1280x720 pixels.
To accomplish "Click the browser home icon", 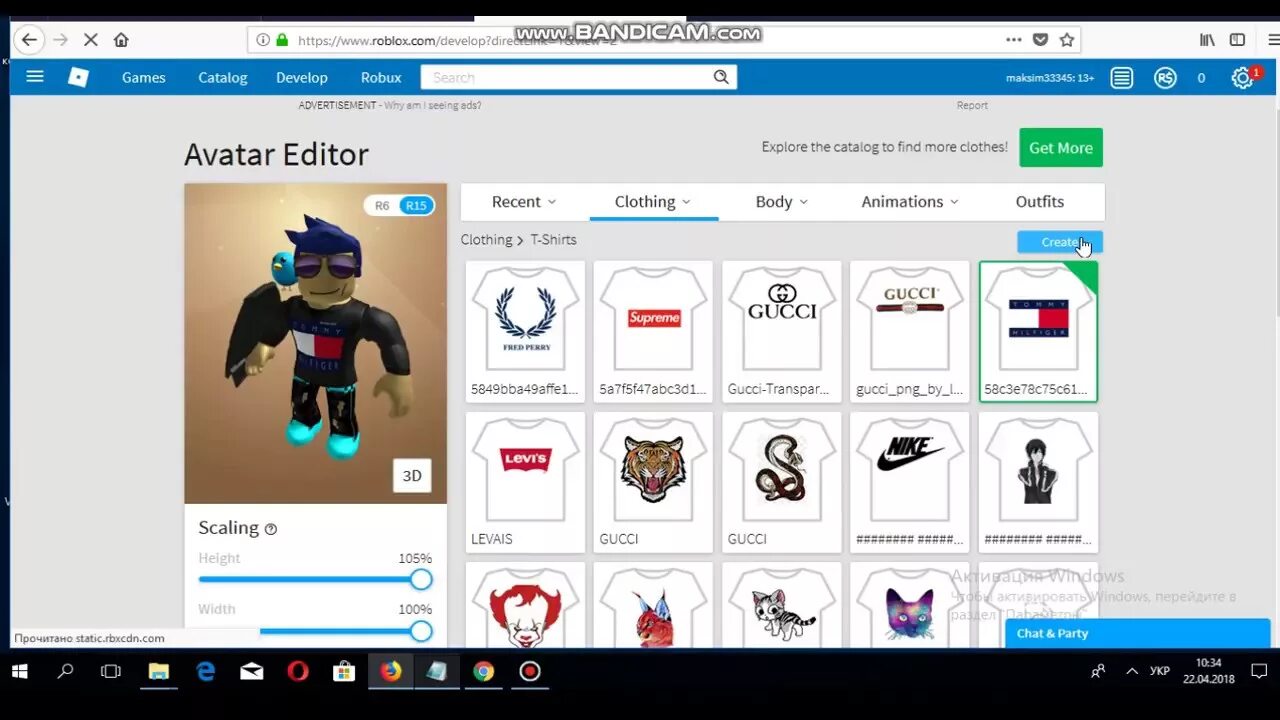I will coord(121,40).
